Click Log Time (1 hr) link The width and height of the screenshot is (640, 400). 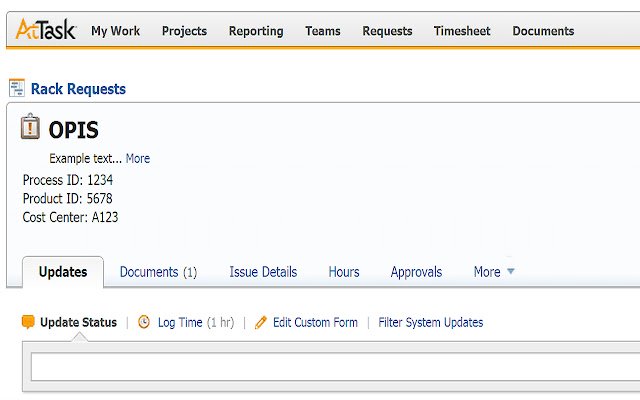click(196, 323)
